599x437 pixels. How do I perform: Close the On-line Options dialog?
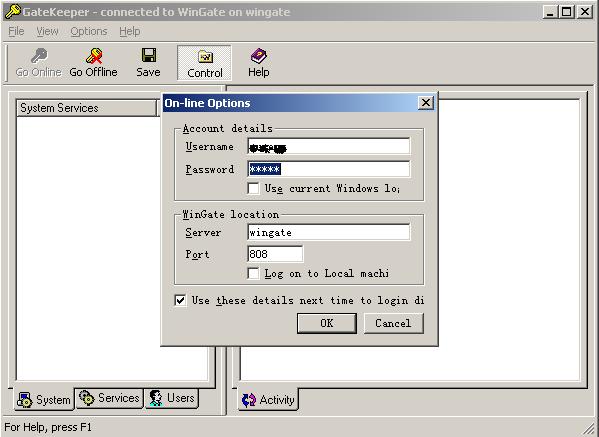(426, 103)
